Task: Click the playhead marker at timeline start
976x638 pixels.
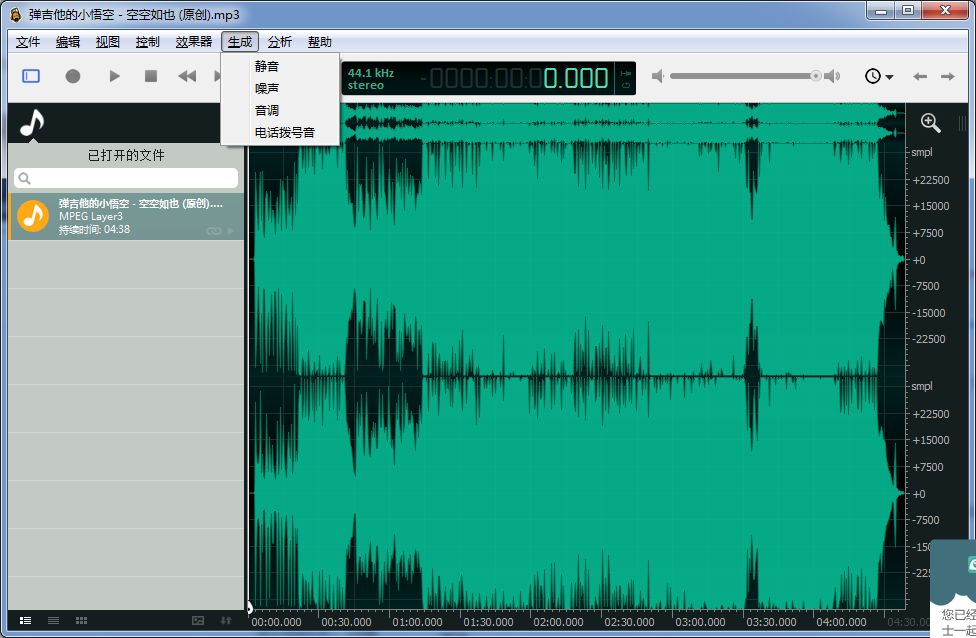Action: tap(250, 607)
